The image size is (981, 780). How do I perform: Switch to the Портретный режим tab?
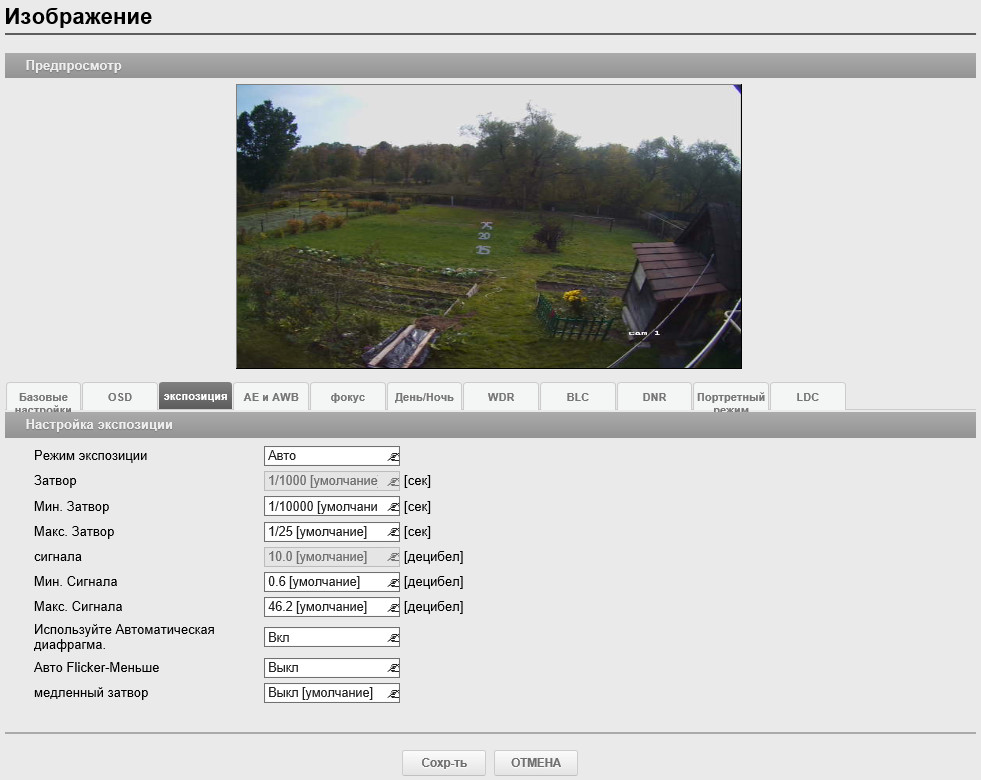click(x=731, y=397)
